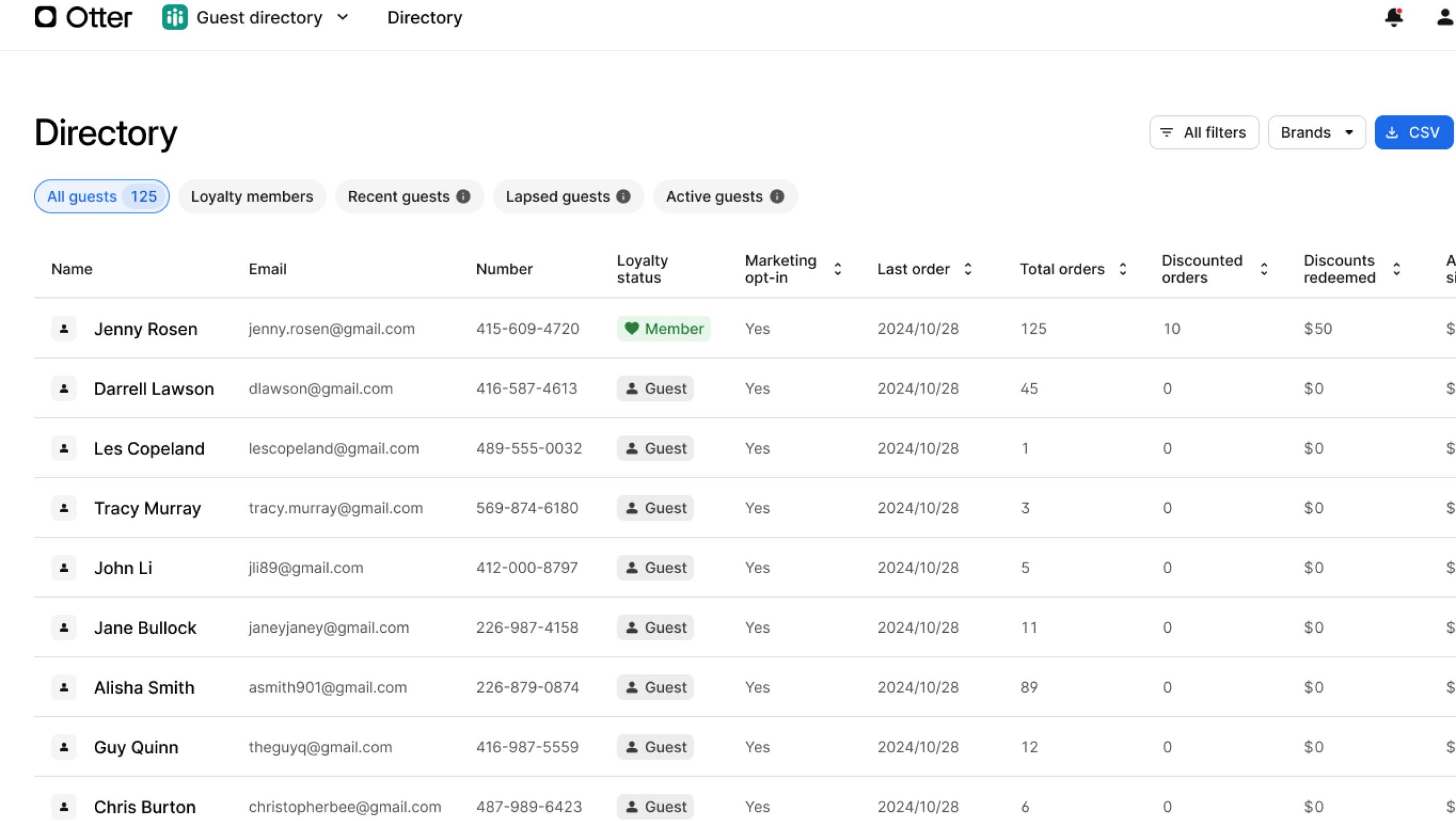
Task: Open the notifications bell icon
Action: tap(1393, 17)
